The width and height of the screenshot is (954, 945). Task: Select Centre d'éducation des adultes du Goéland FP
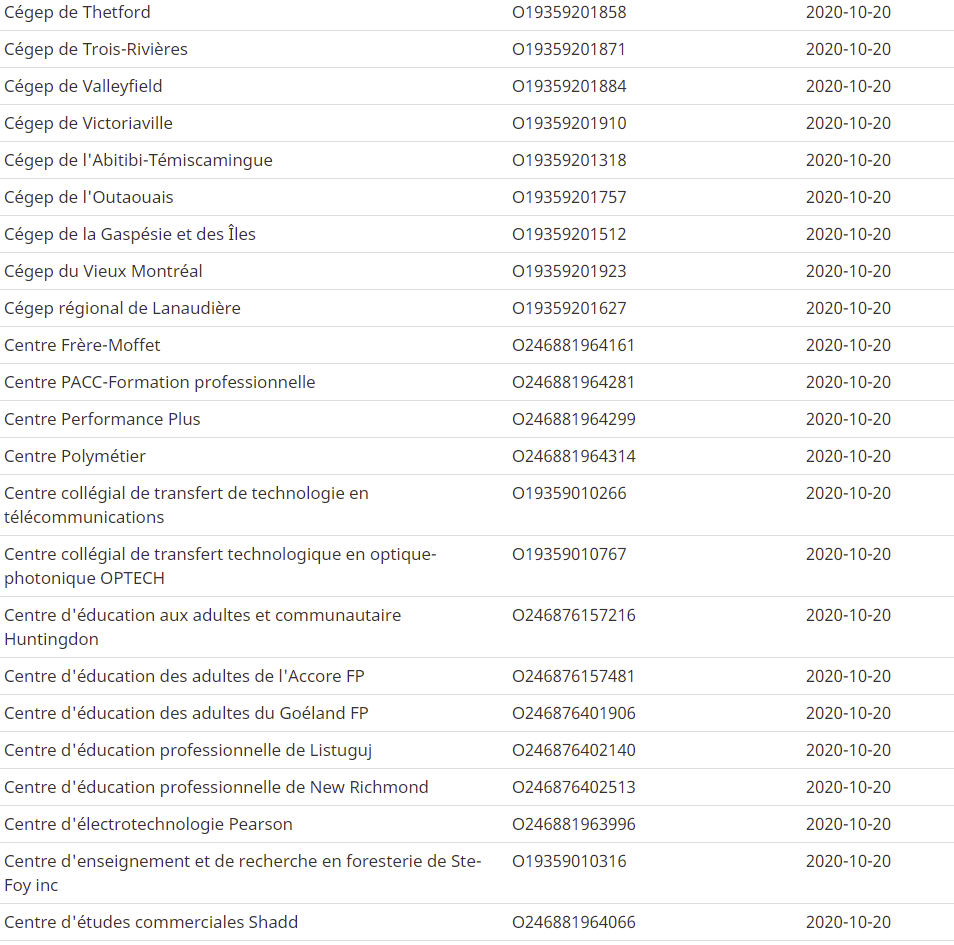(x=186, y=714)
